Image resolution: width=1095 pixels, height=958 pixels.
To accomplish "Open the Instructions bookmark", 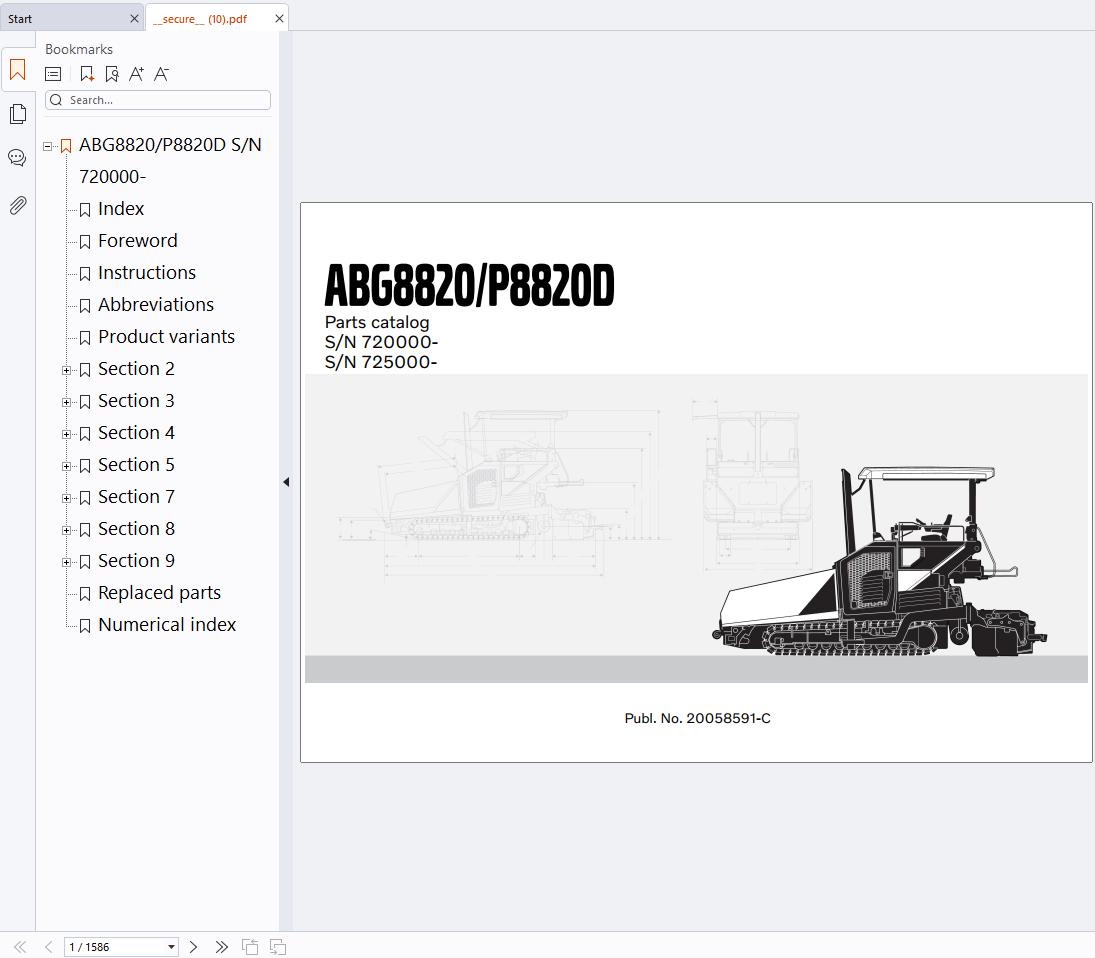I will [147, 273].
